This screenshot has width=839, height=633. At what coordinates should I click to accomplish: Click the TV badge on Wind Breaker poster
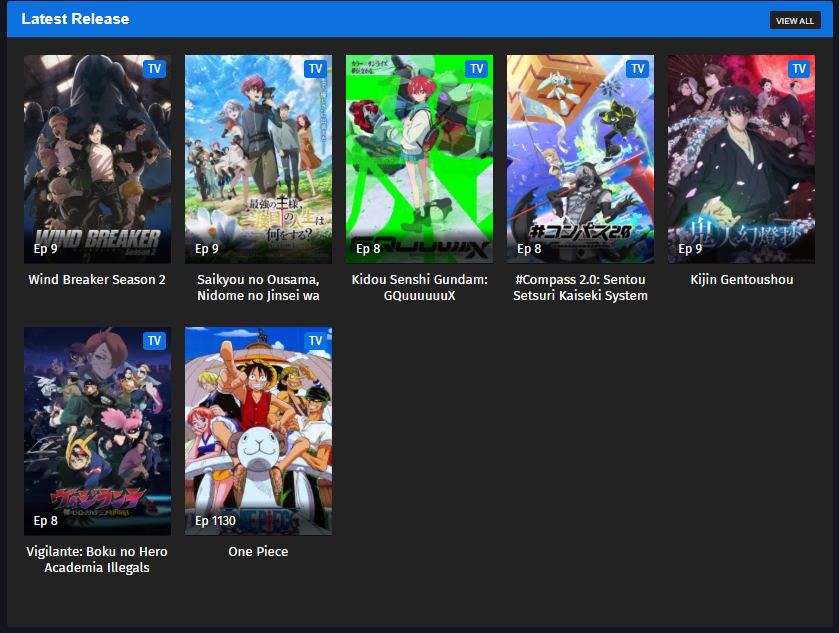click(x=154, y=69)
